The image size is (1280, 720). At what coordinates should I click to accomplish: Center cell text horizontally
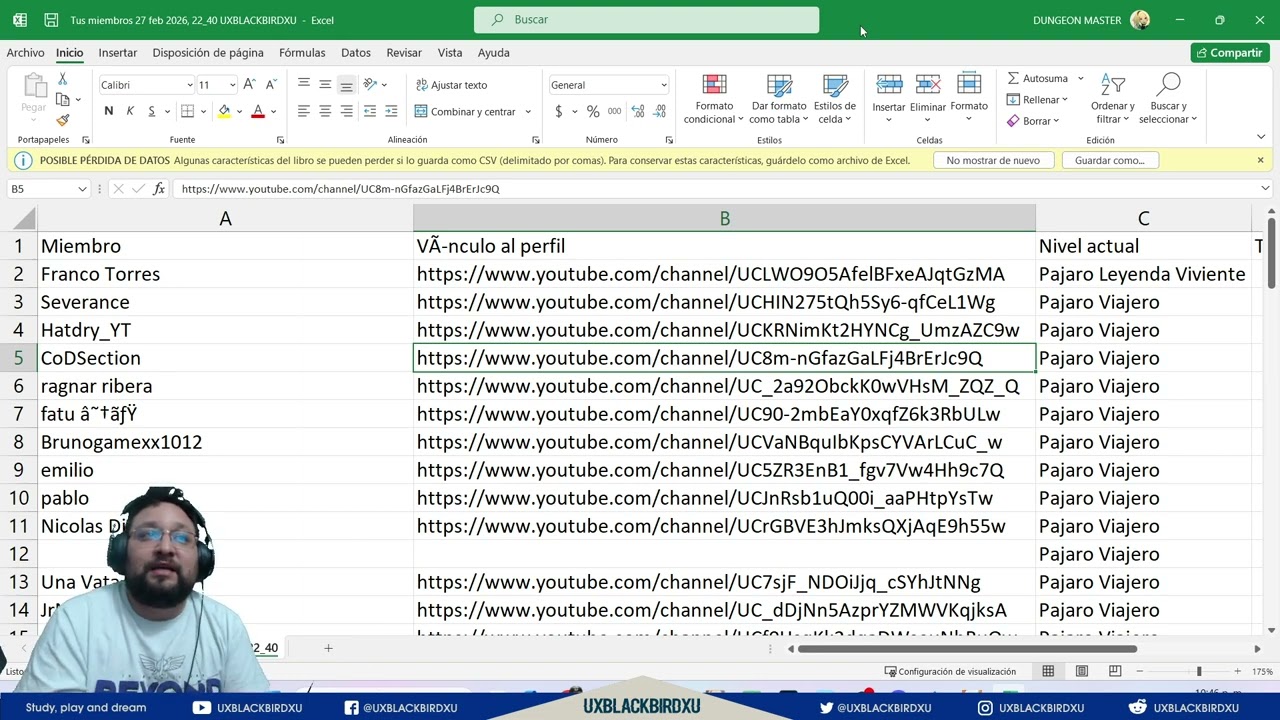[x=325, y=111]
